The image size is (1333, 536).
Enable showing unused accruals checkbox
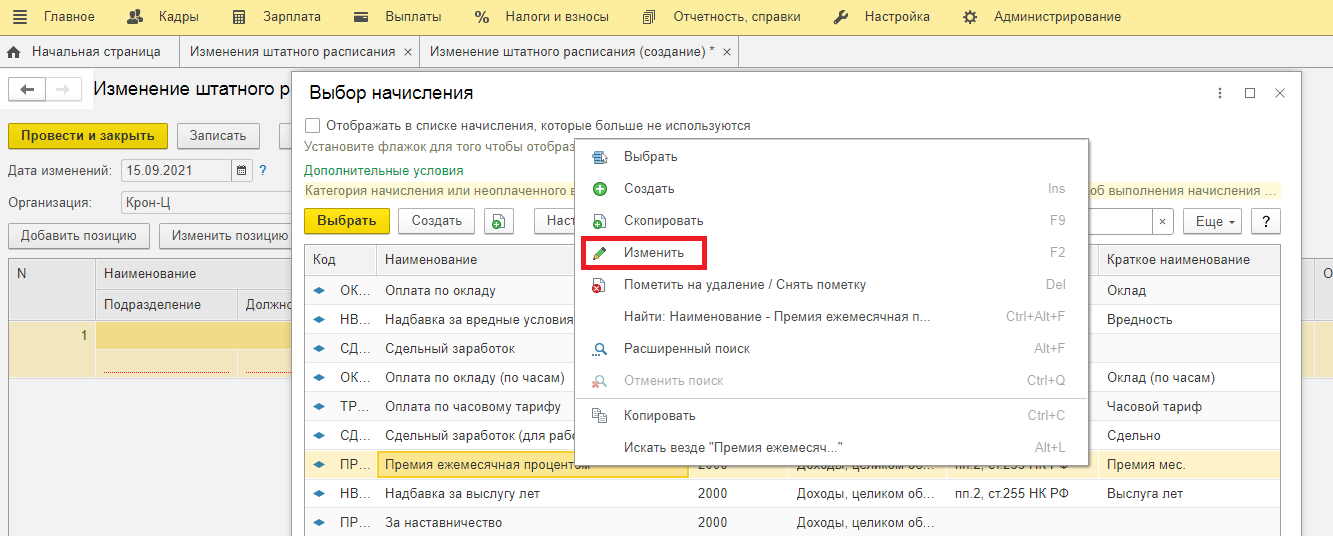313,126
